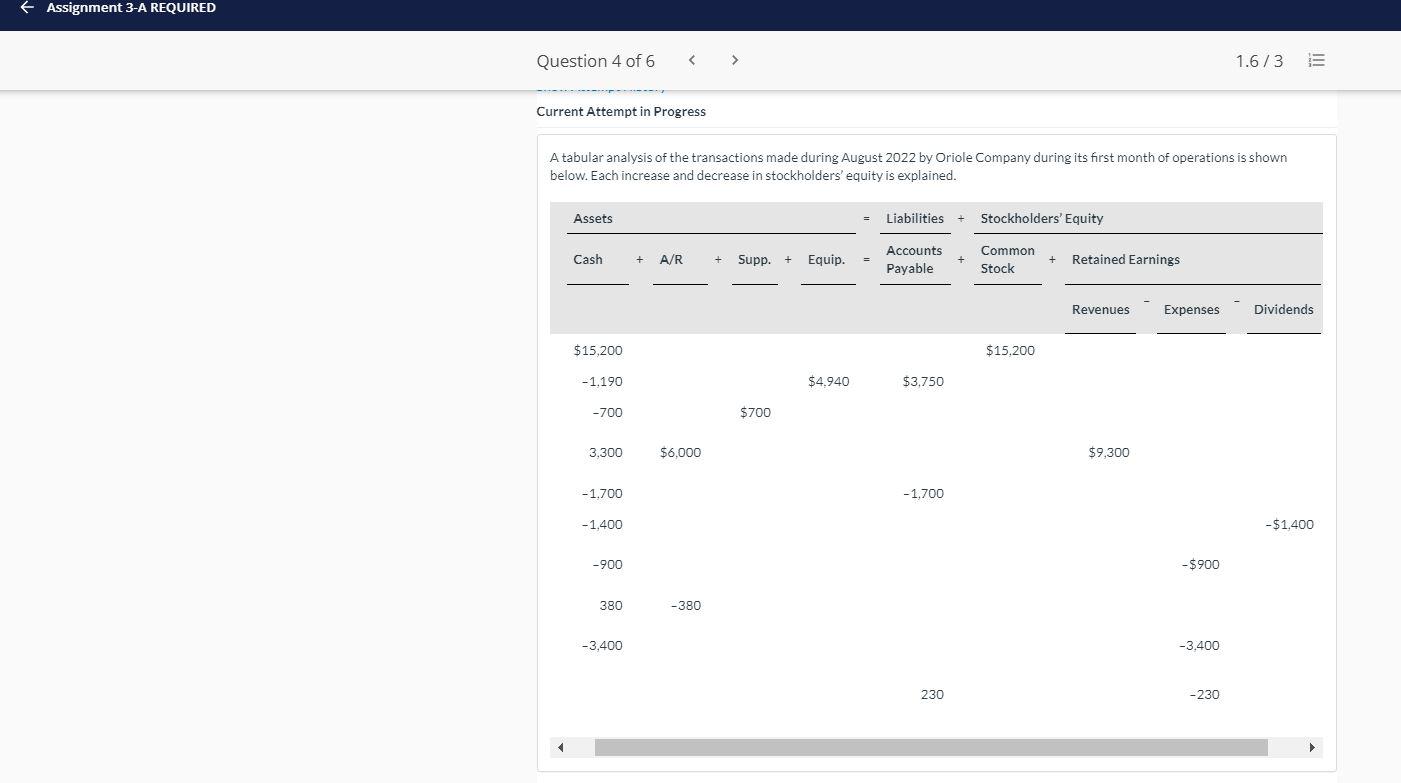Click the "Question 4 of 6" label

pos(596,61)
